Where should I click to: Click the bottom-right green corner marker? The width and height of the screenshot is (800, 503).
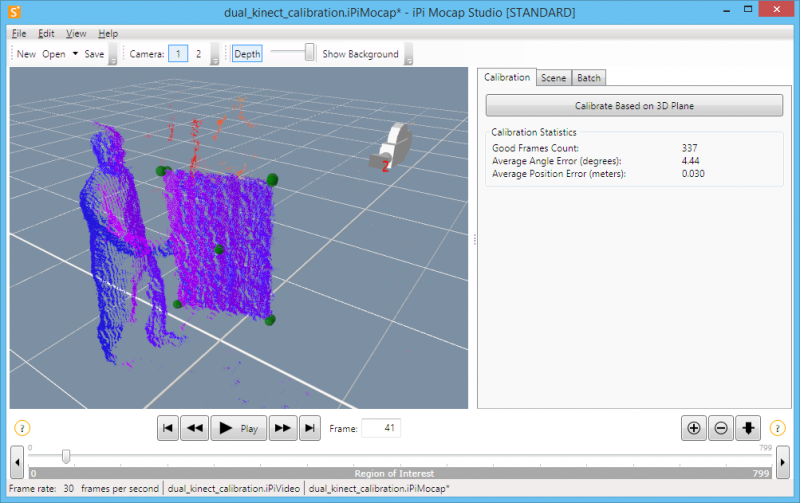(270, 320)
